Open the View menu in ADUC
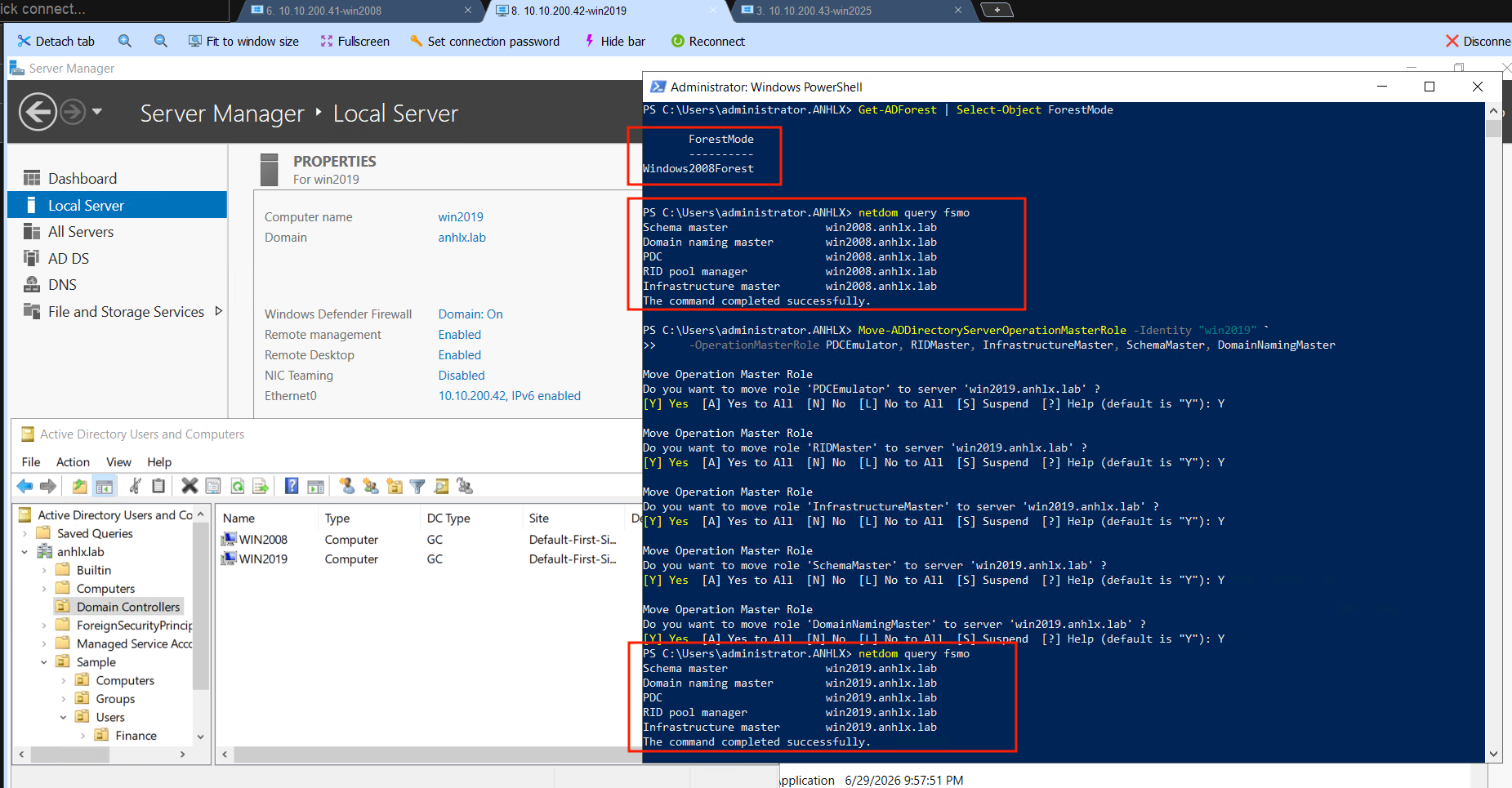 click(x=118, y=462)
